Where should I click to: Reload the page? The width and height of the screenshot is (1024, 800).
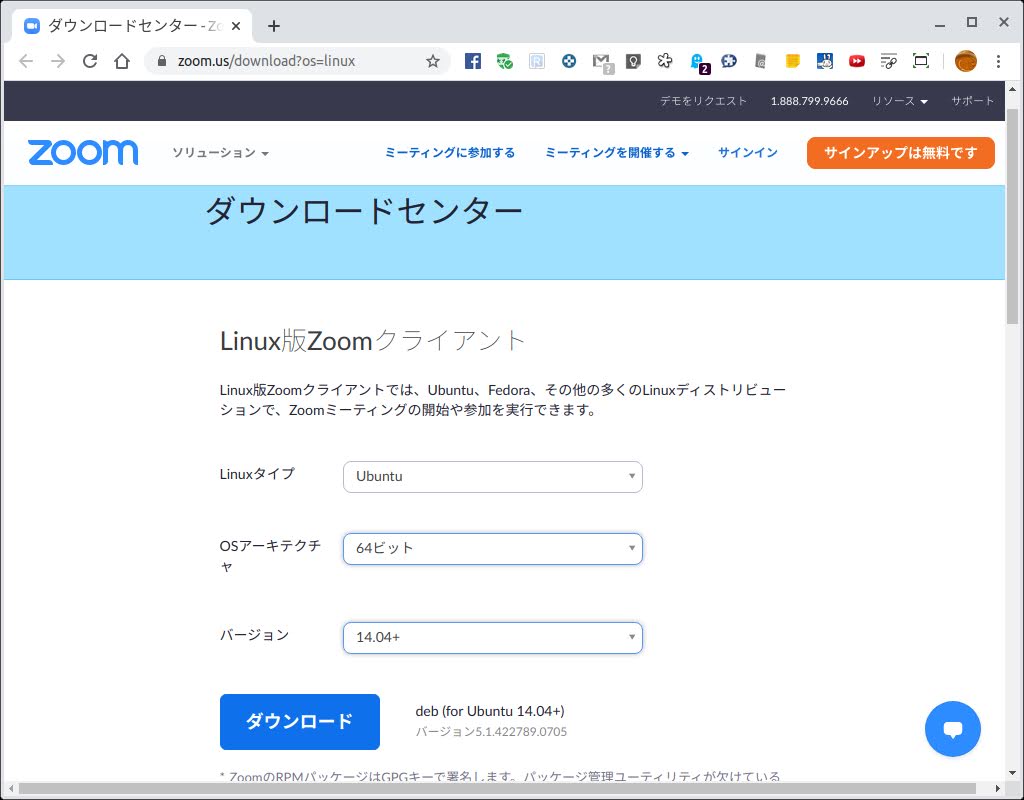tap(89, 61)
